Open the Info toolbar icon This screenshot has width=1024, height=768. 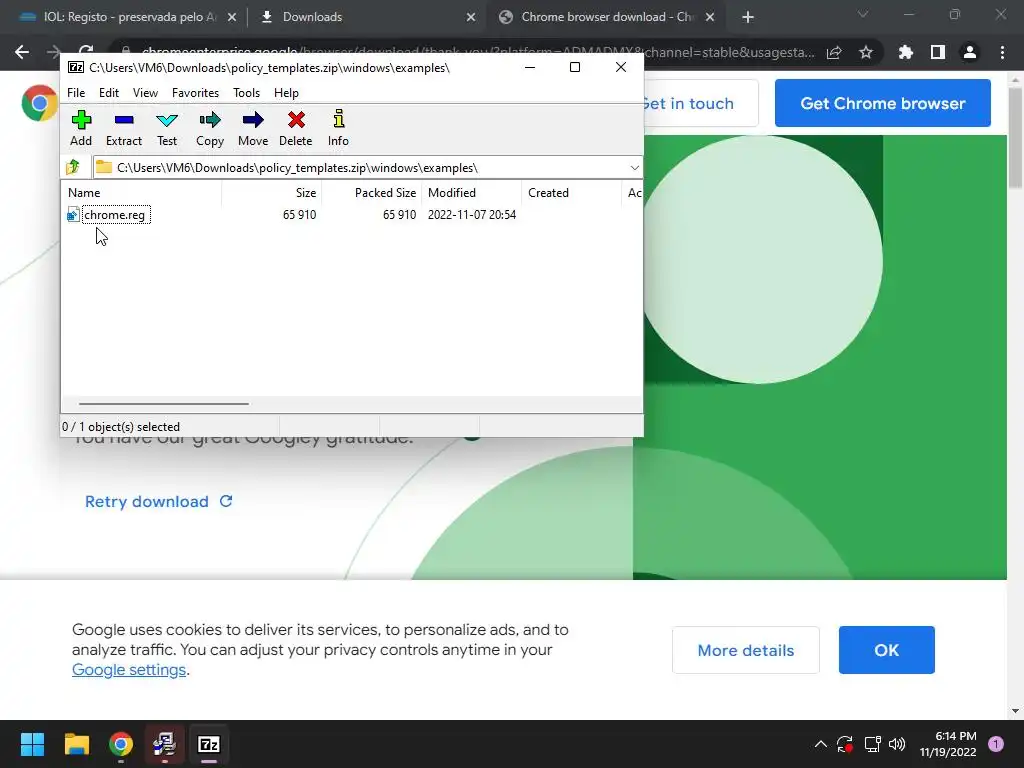point(338,128)
